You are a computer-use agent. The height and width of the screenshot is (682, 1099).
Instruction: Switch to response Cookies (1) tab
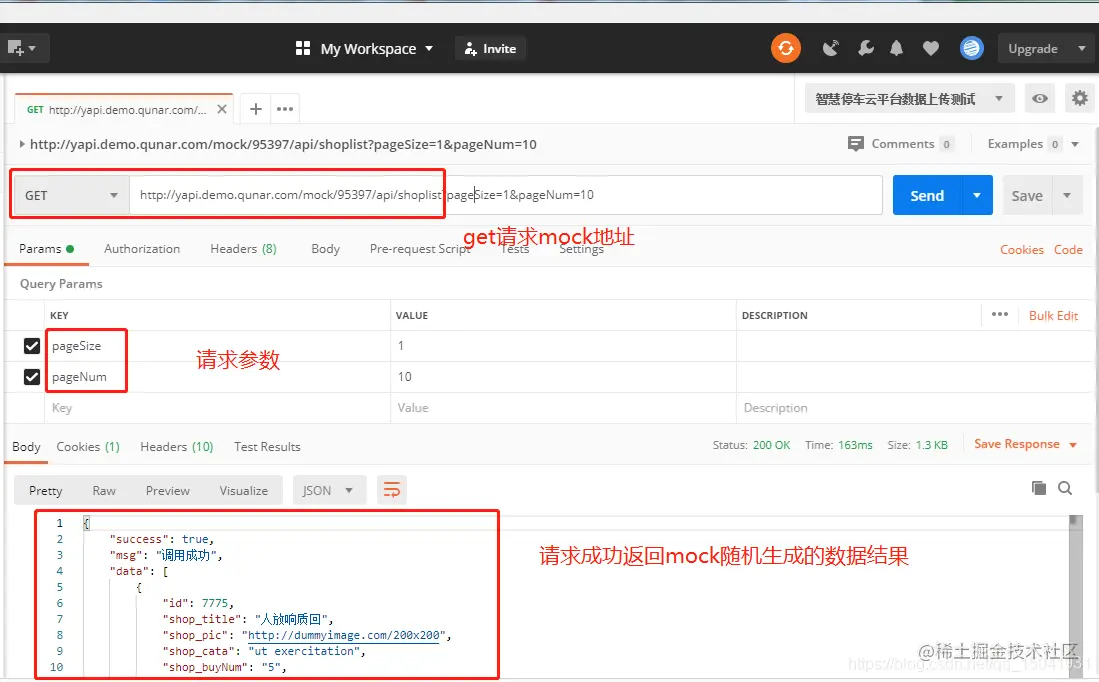point(88,446)
